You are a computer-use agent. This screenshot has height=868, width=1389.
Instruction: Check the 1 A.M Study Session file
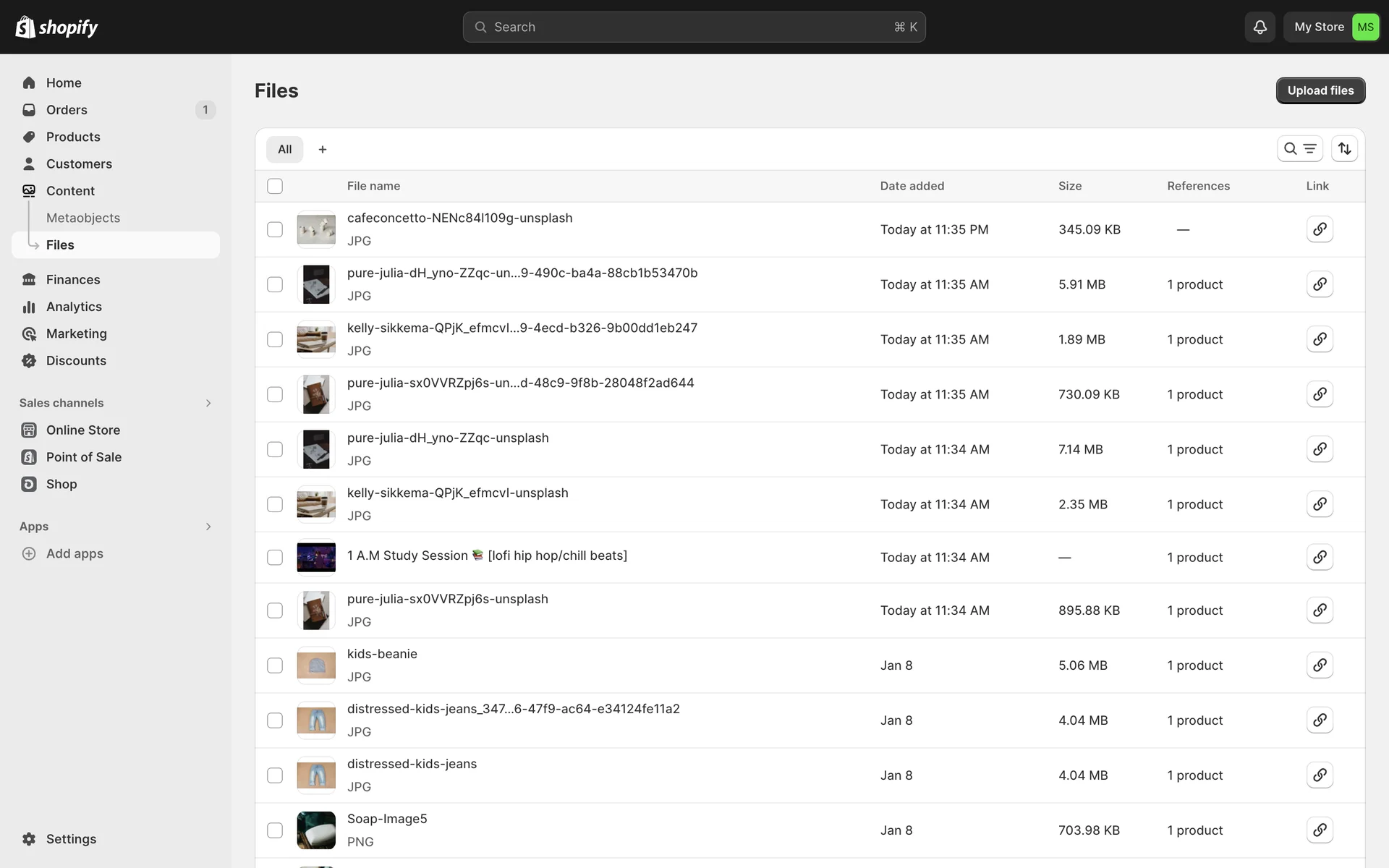275,557
